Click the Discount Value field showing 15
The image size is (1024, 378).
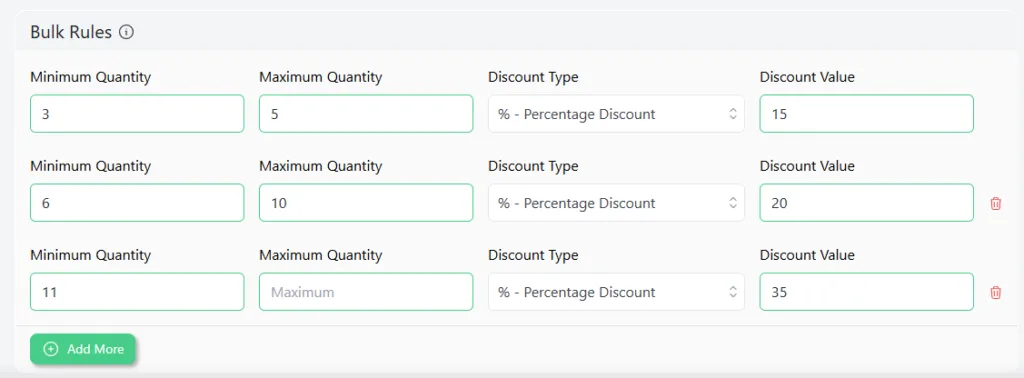coord(867,114)
